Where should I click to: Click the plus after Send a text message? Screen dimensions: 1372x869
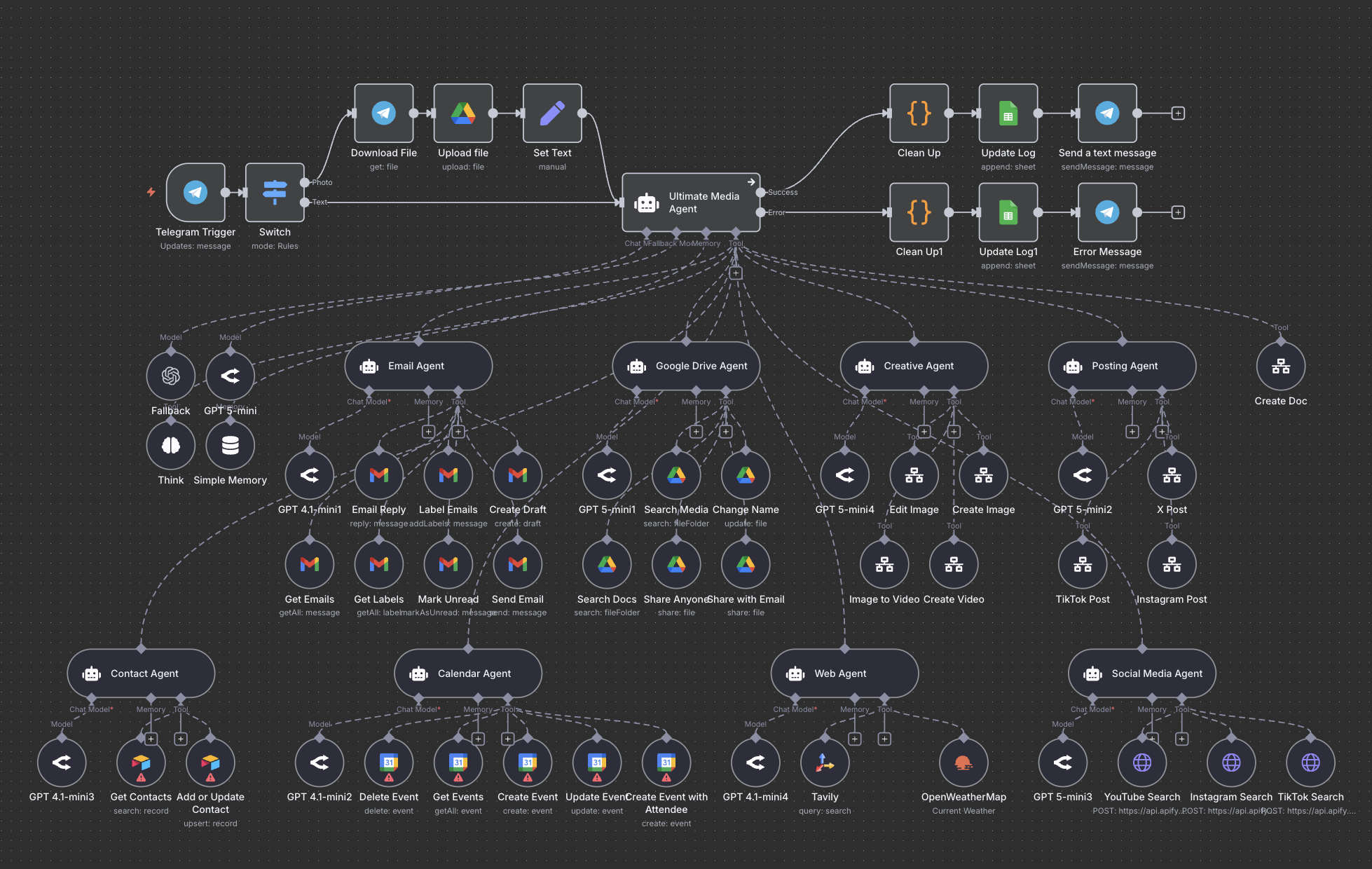(1178, 113)
